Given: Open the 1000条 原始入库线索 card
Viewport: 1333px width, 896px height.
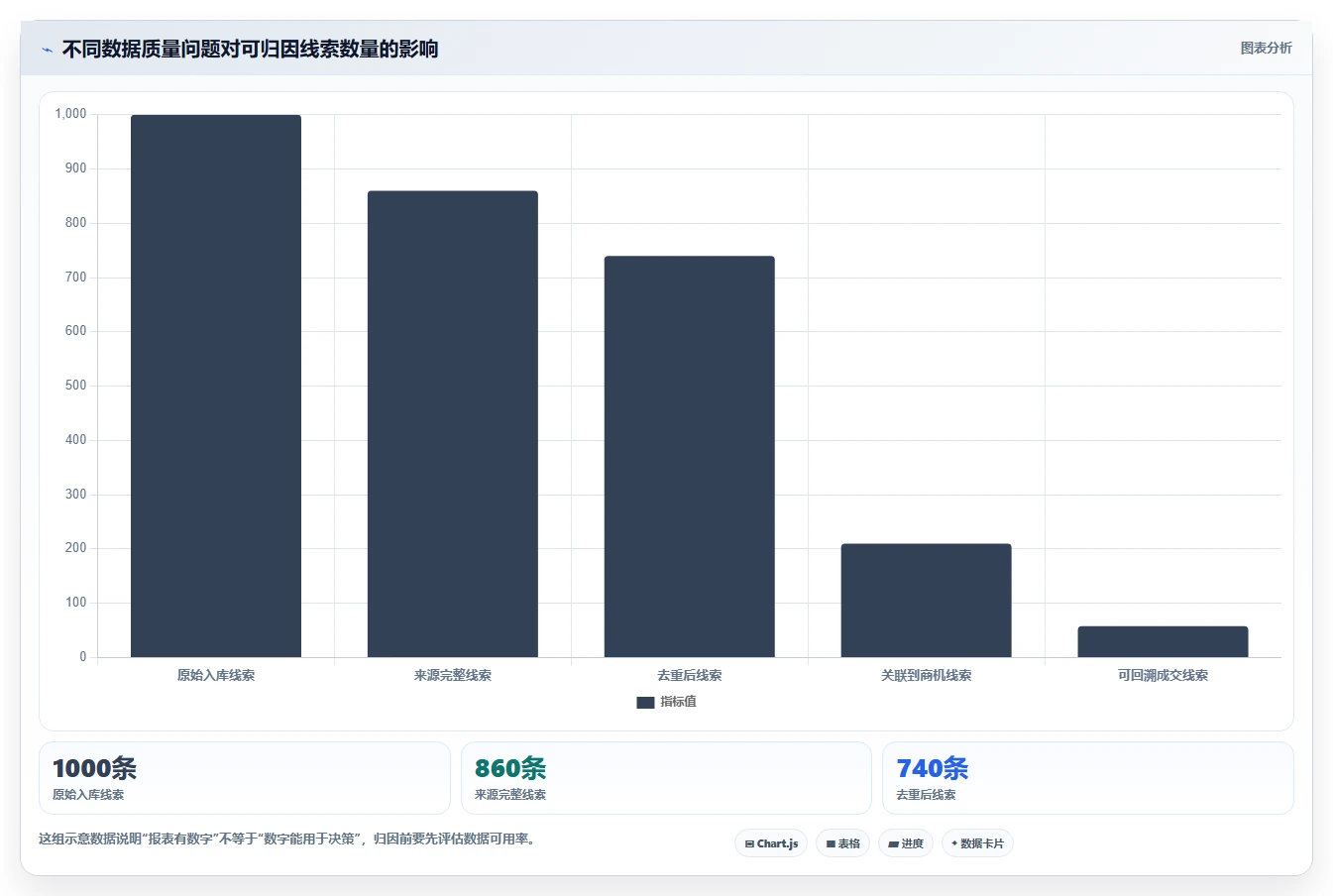Looking at the screenshot, I should [245, 778].
